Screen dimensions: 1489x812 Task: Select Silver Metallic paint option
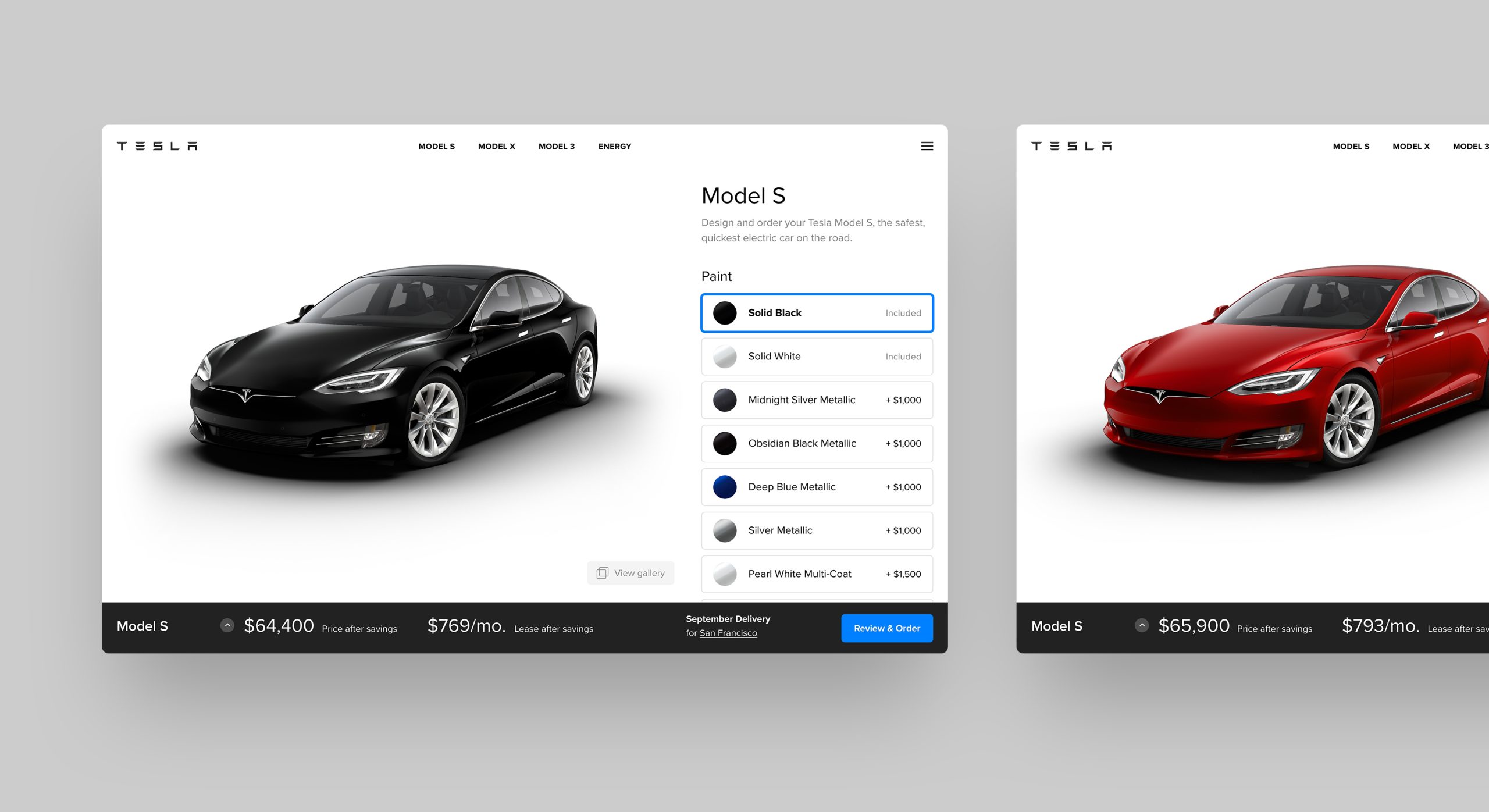tap(818, 530)
